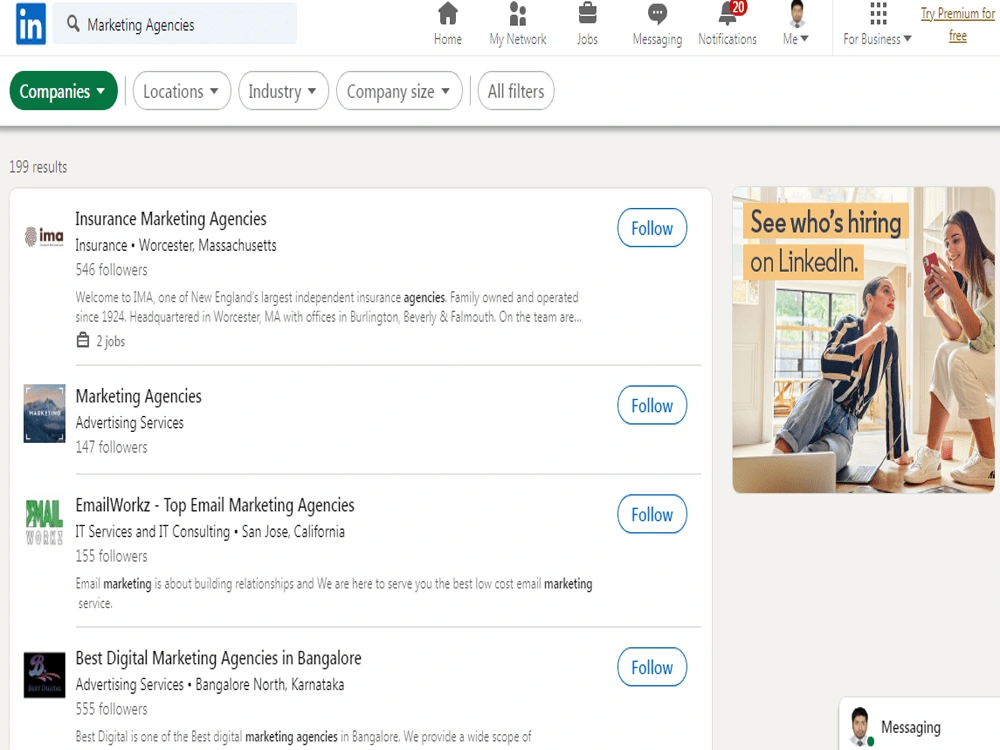Click the EmailWorkz company logo
The height and width of the screenshot is (750, 1000).
pyautogui.click(x=44, y=522)
